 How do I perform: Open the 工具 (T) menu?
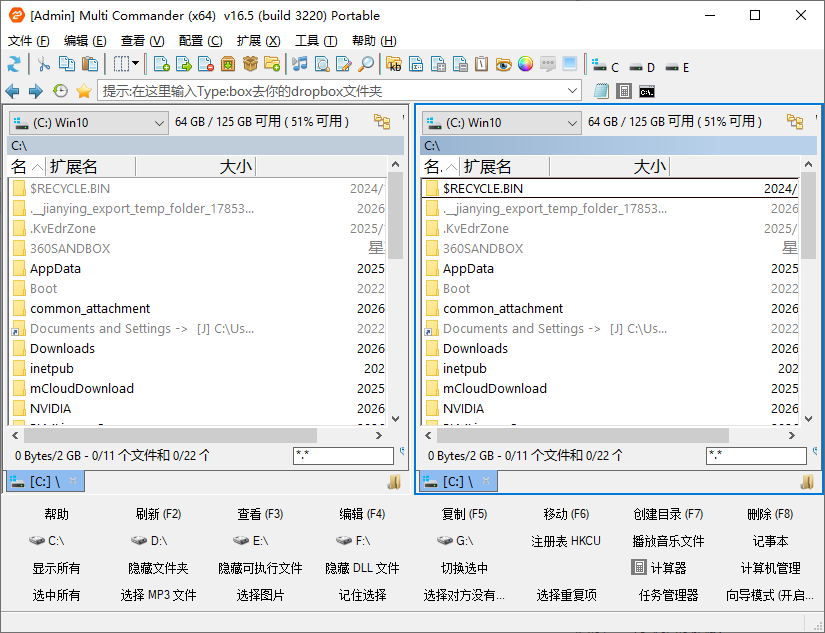point(316,41)
